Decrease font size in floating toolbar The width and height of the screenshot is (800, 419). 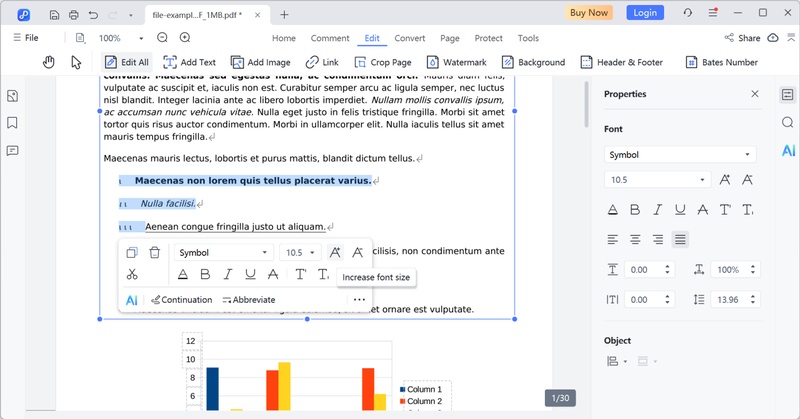[x=358, y=253]
